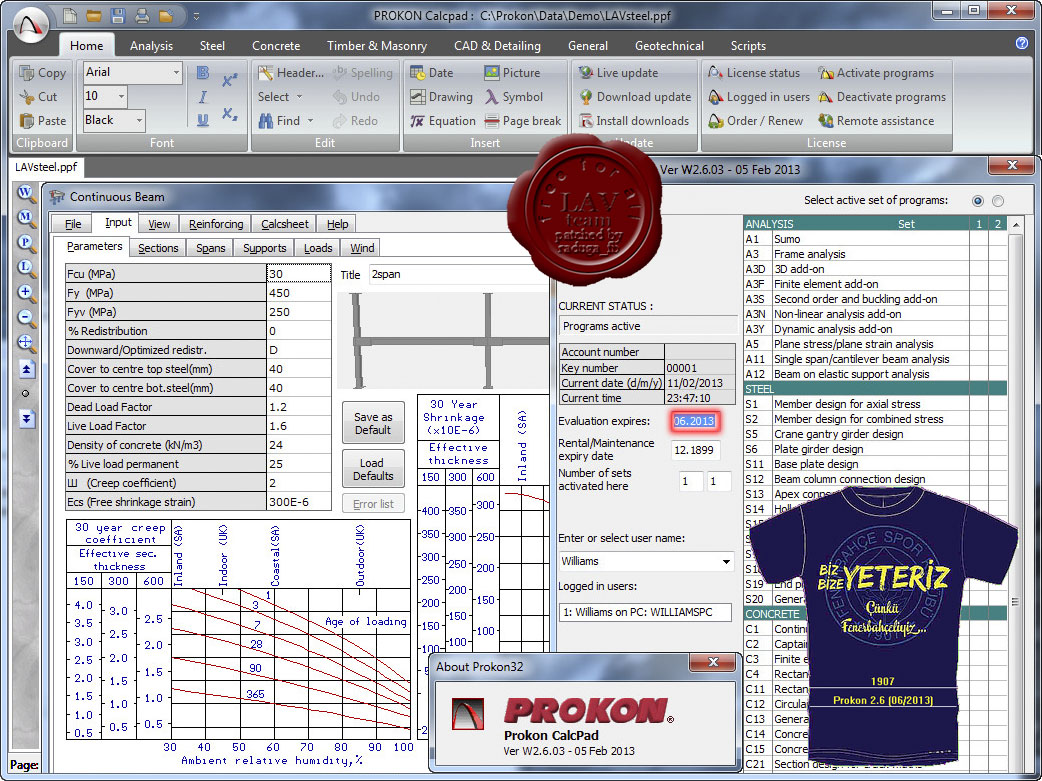
Task: Click the Load Defaults button
Action: [x=373, y=469]
